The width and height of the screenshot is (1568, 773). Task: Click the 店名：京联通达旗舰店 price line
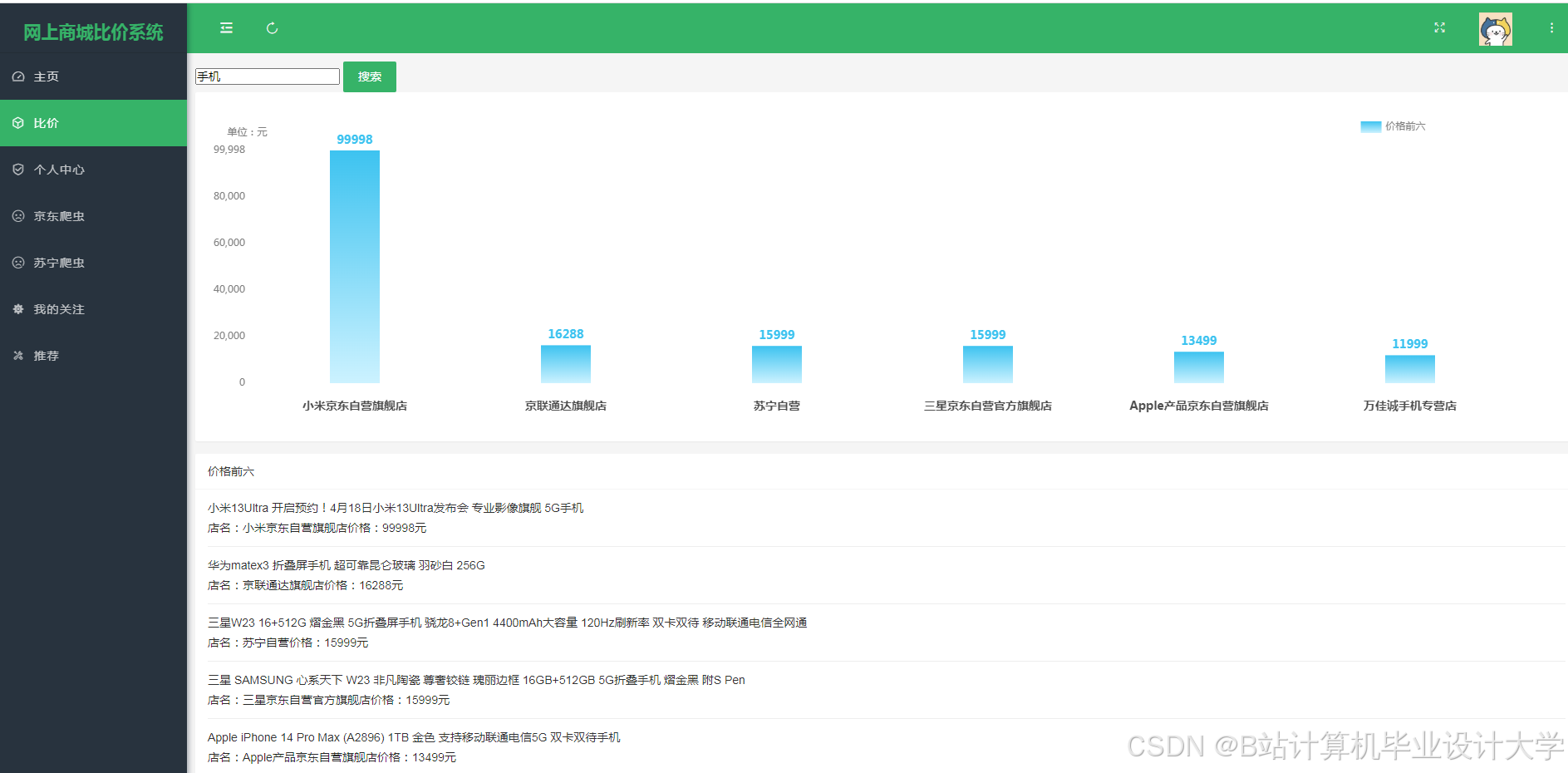306,585
